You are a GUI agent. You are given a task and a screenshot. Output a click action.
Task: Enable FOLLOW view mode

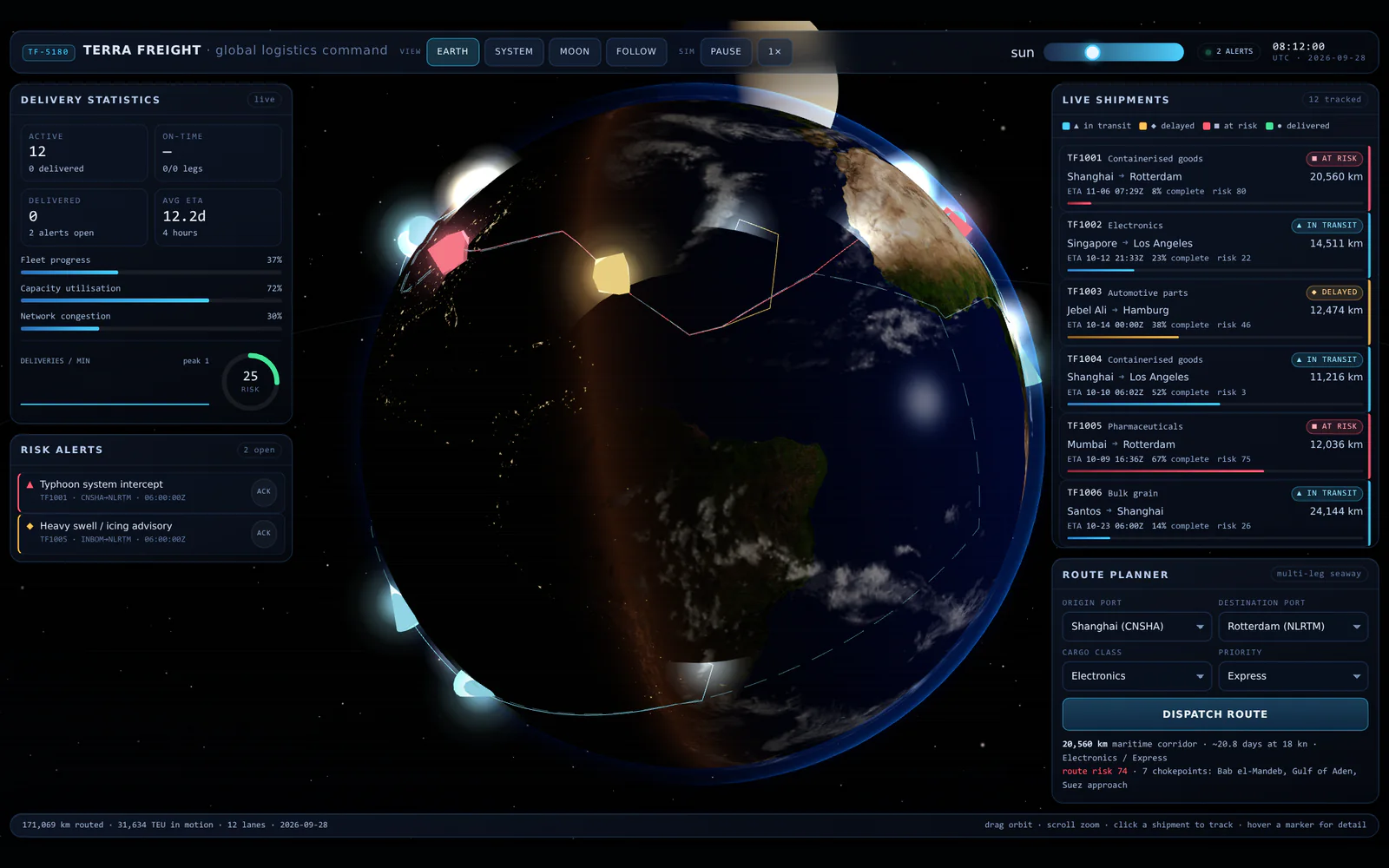coord(636,51)
